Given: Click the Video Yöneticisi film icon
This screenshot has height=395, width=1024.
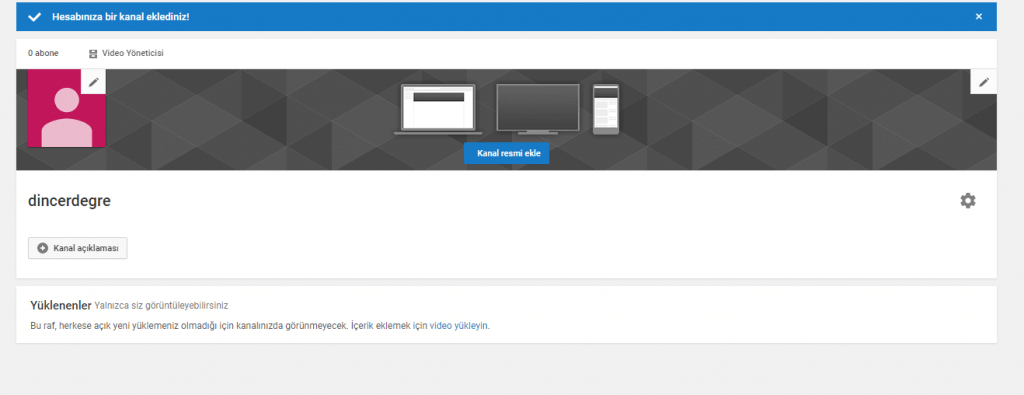Looking at the screenshot, I should pyautogui.click(x=93, y=54).
